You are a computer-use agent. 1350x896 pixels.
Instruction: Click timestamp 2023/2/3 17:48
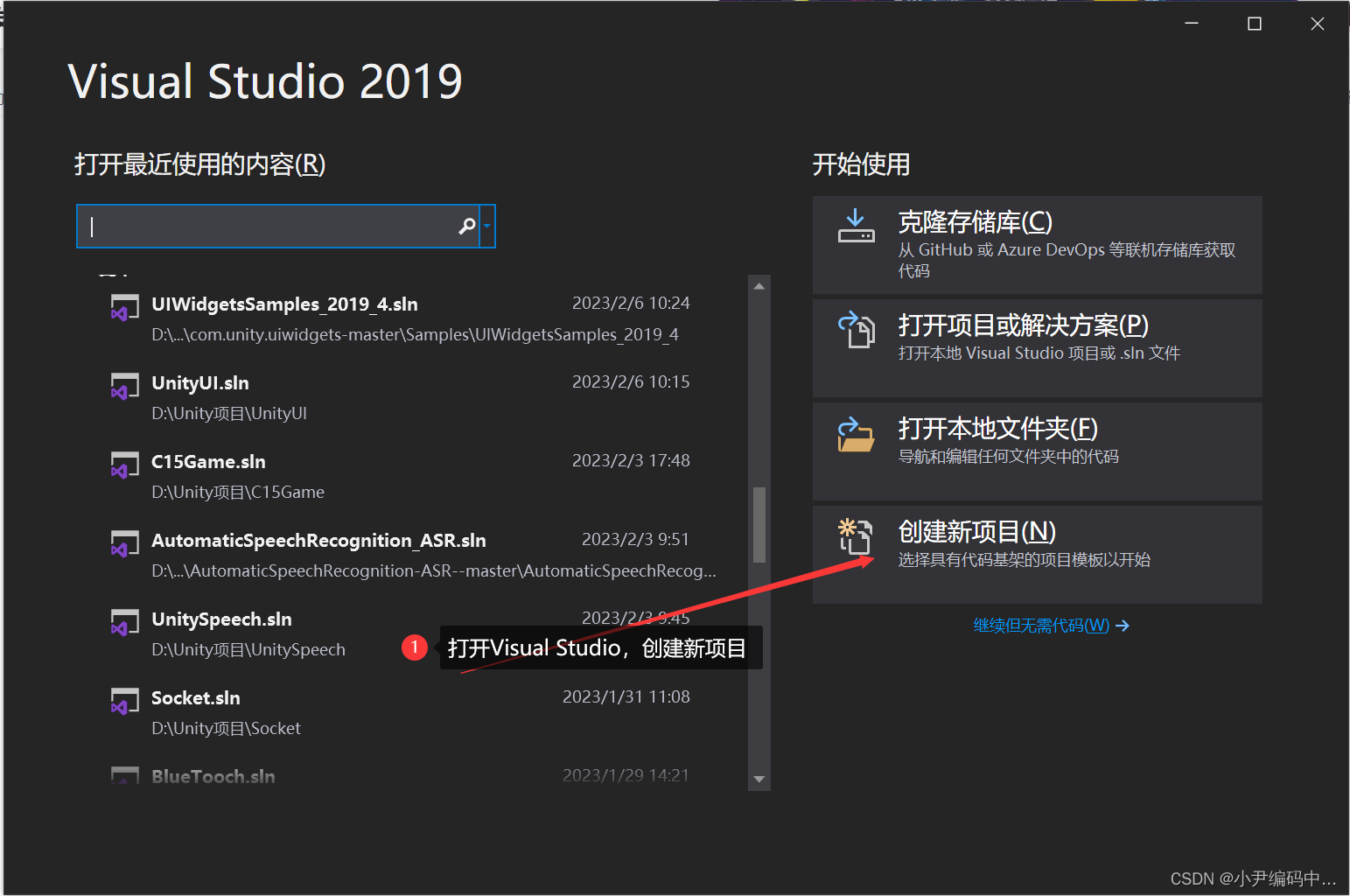point(631,460)
